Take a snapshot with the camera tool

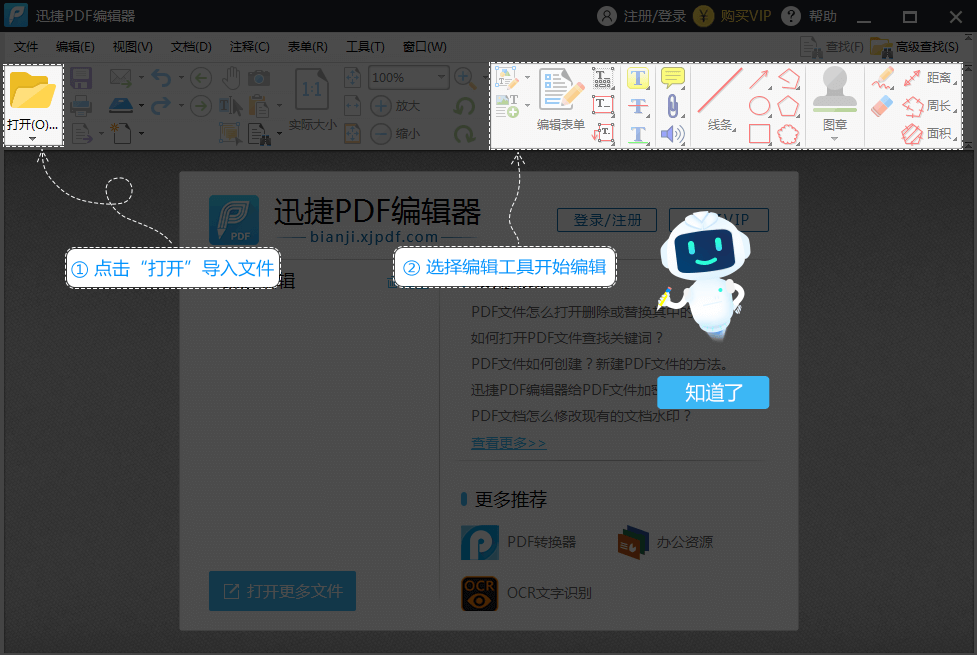click(257, 77)
